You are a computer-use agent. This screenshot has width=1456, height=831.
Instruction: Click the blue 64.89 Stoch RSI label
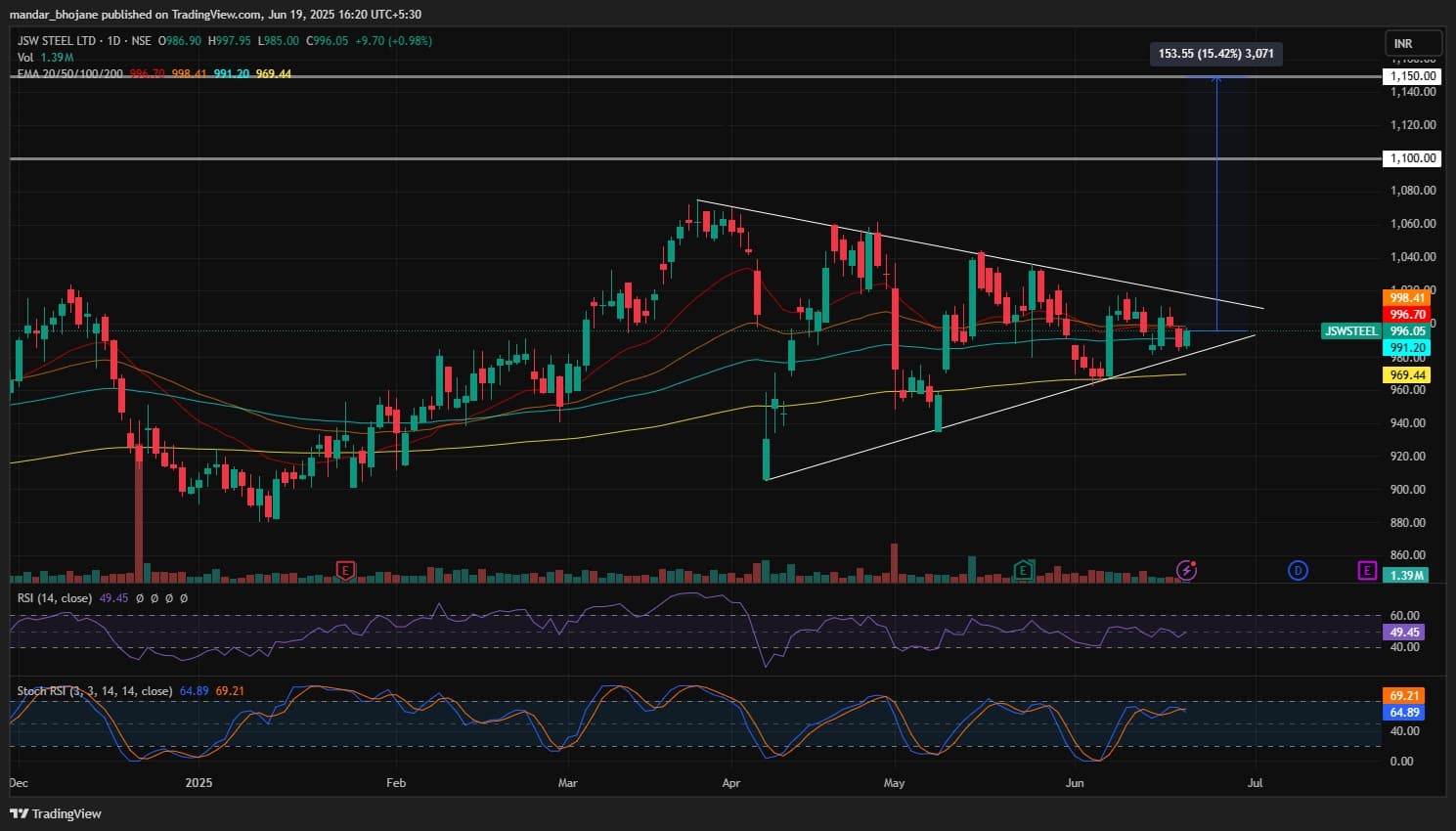click(1404, 713)
